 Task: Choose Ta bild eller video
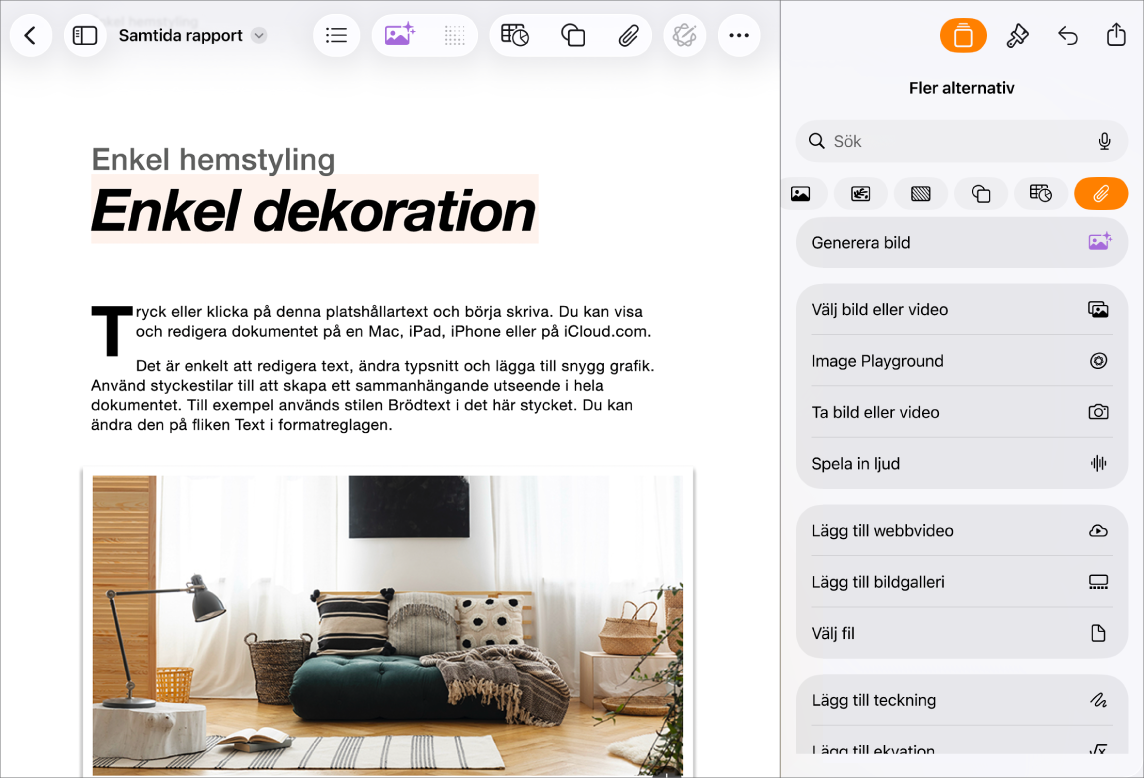[x=962, y=412]
